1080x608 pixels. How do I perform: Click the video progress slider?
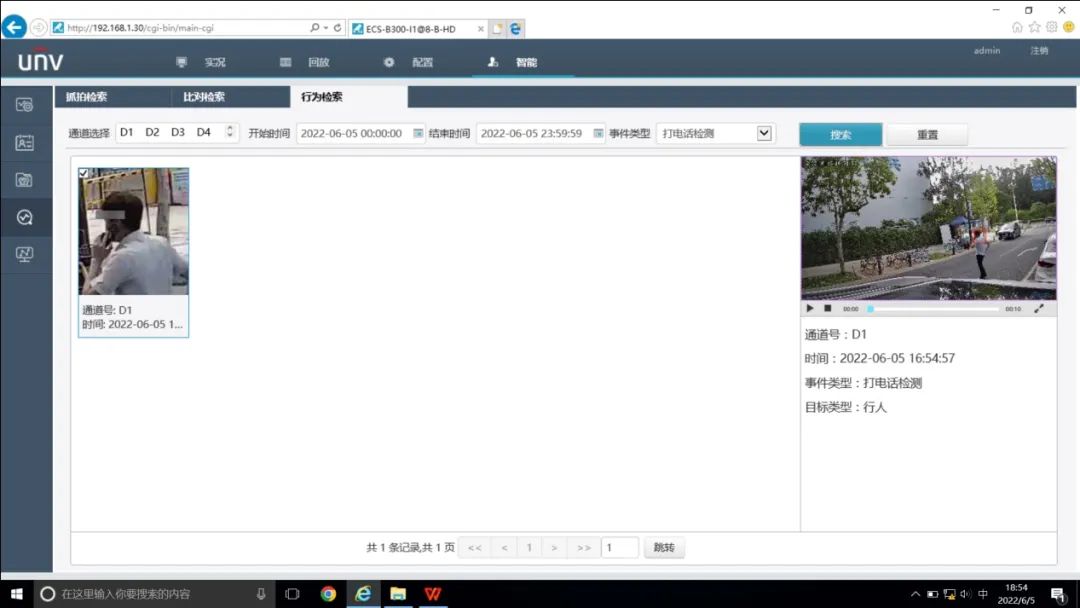point(932,309)
